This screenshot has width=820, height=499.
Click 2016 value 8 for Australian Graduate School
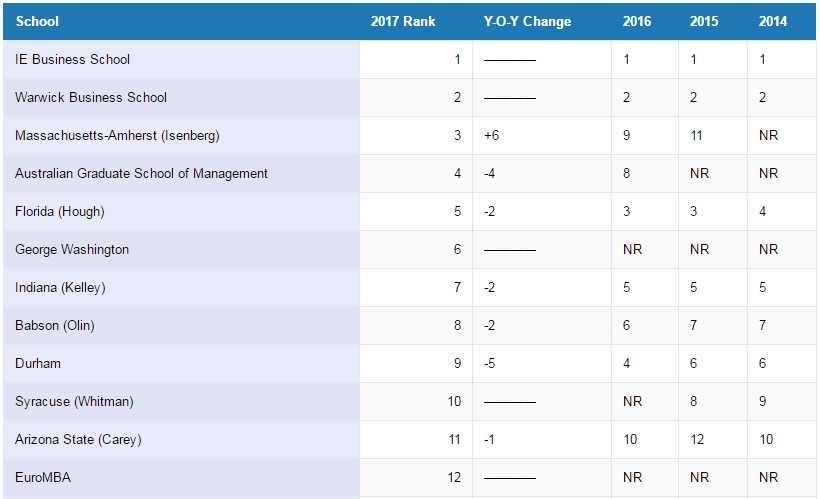[627, 173]
